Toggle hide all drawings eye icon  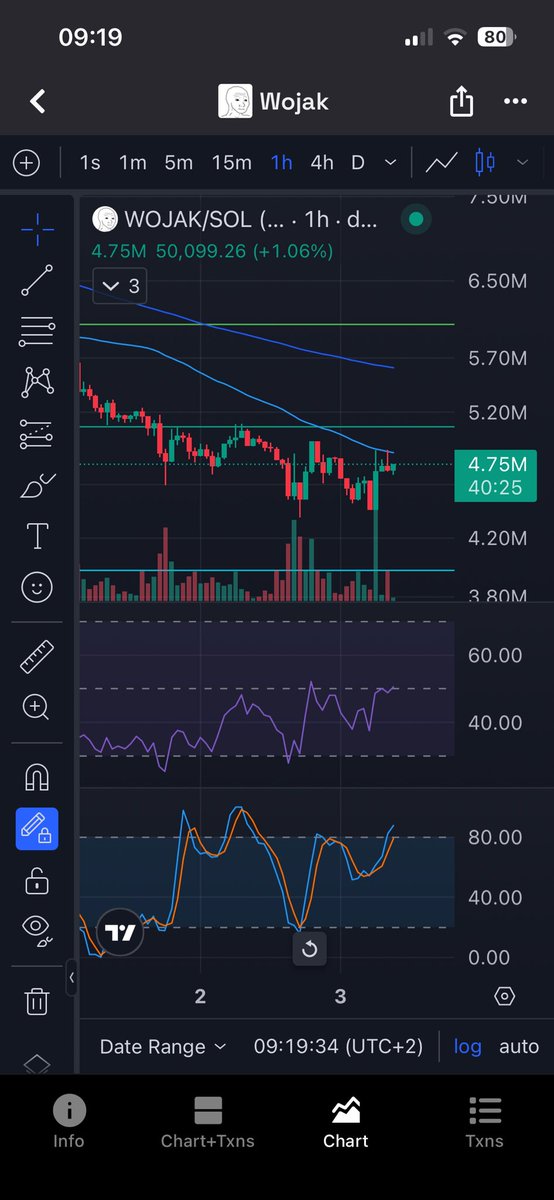(37, 930)
